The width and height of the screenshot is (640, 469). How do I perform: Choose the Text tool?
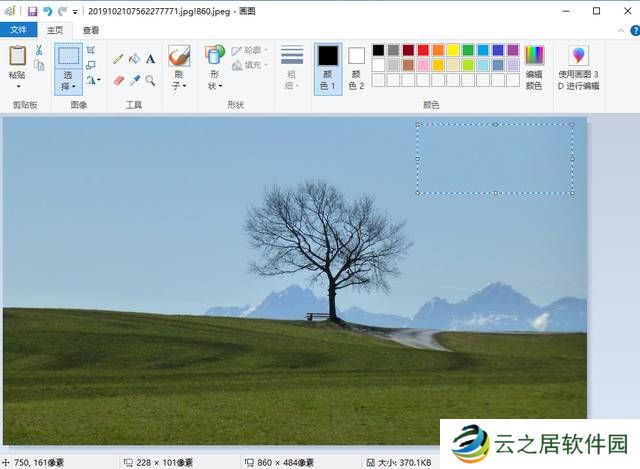tap(150, 59)
